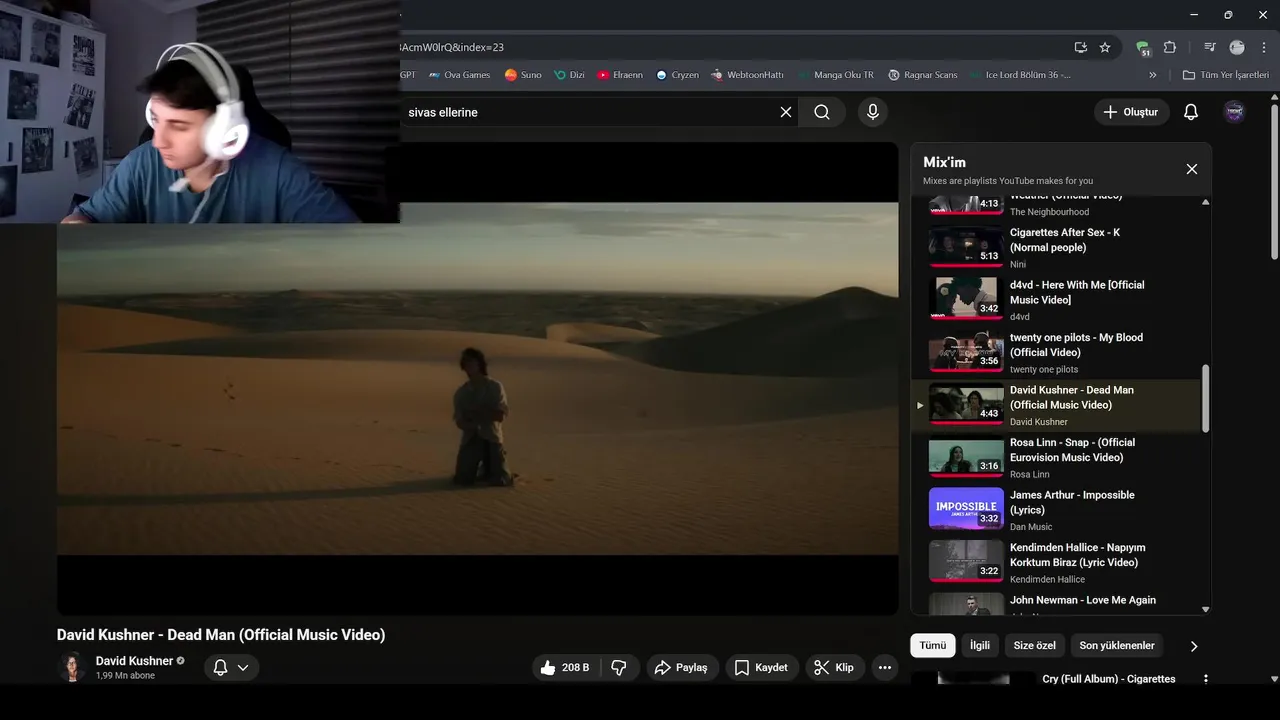Screen dimensions: 1280x720
Task: Start voice search with microphone icon
Action: pyautogui.click(x=873, y=112)
